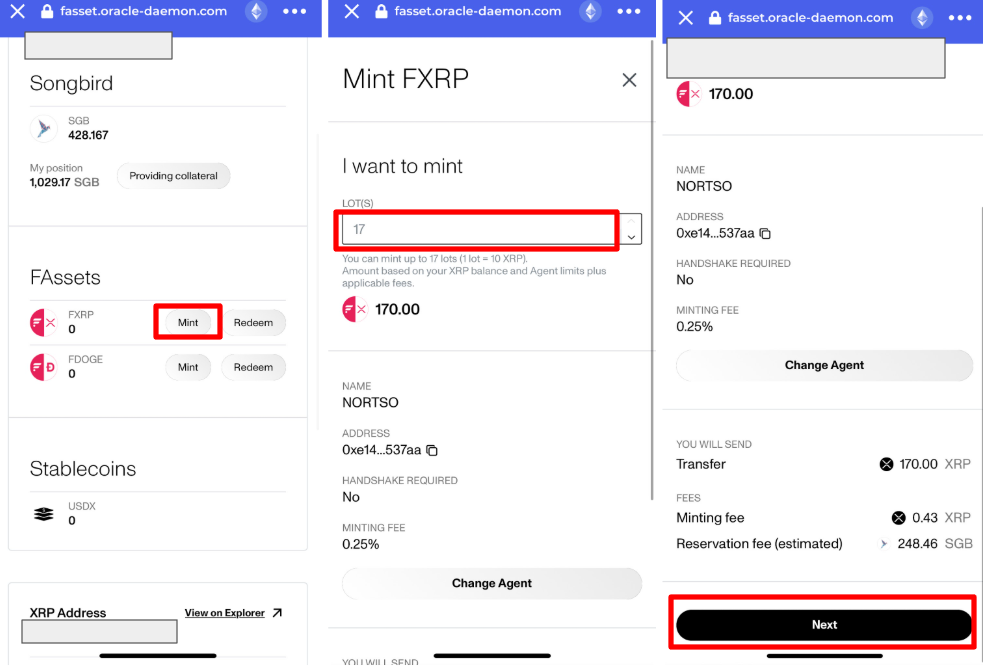Click the middle panel scrollbar
Screen dimensions: 983x672
click(652, 270)
